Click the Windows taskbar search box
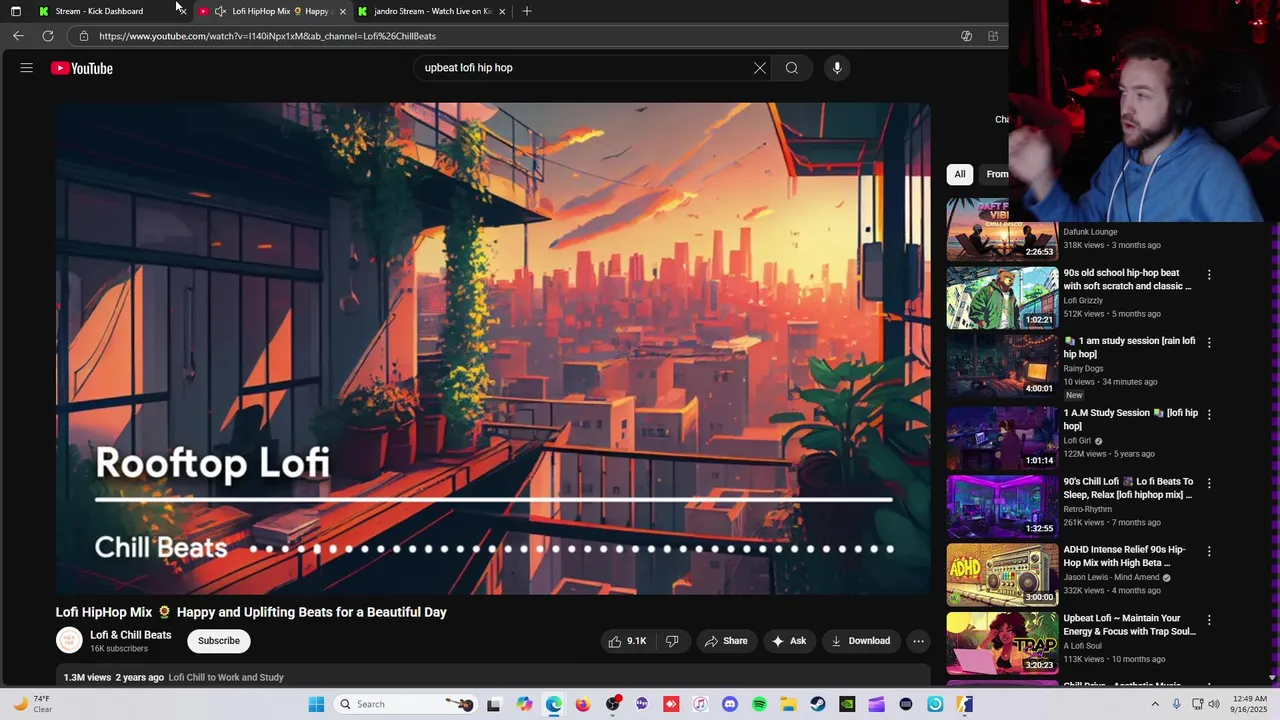Screen dimensions: 1280x720 point(405,704)
